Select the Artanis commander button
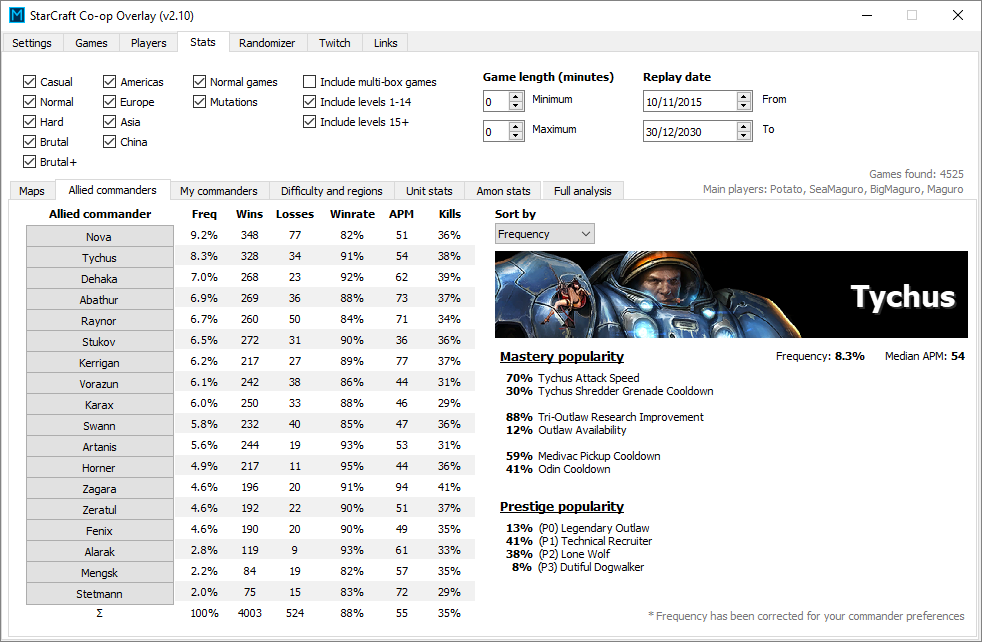This screenshot has width=982, height=642. [100, 446]
